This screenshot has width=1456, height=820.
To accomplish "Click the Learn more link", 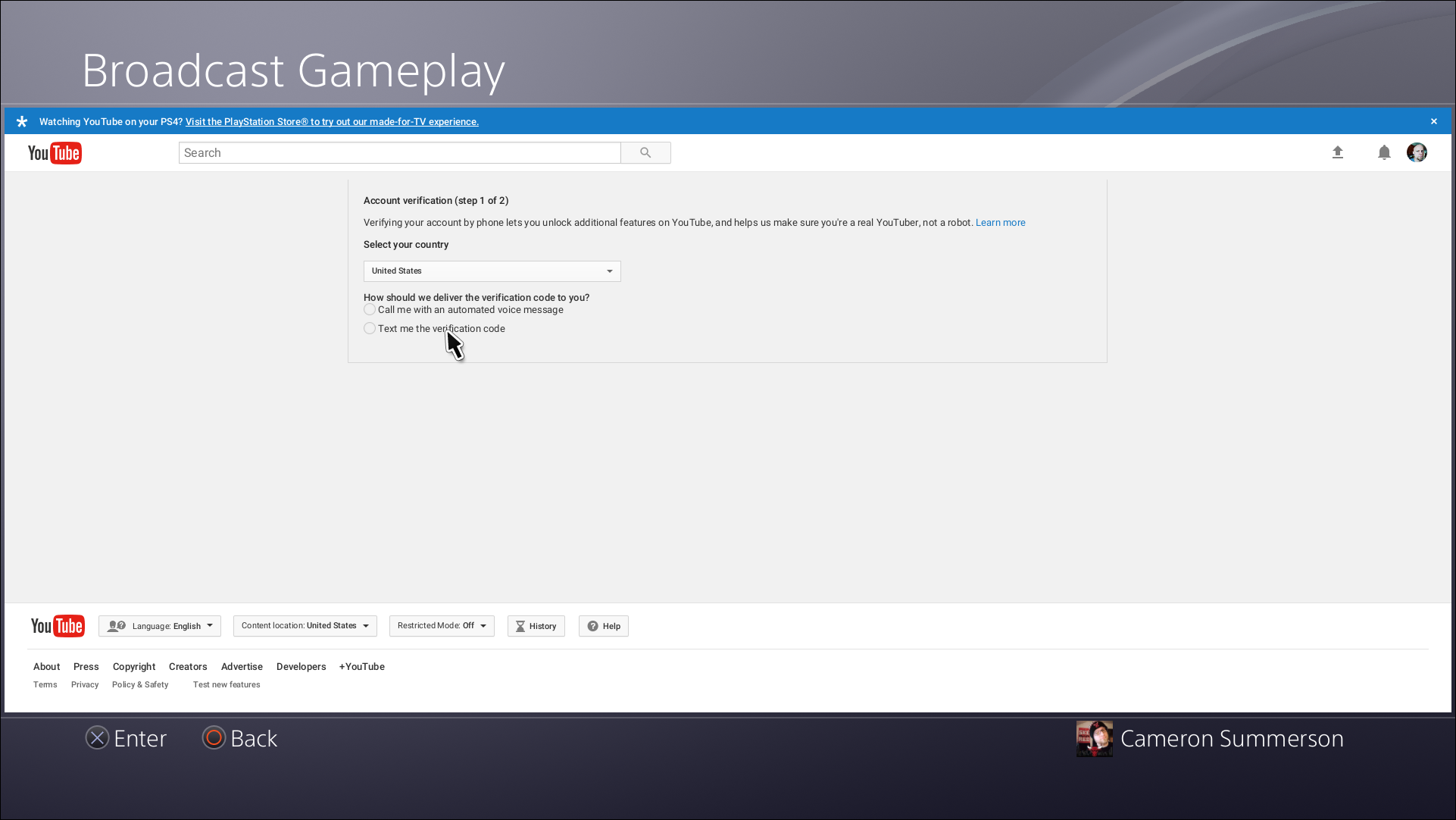I will [x=1000, y=223].
